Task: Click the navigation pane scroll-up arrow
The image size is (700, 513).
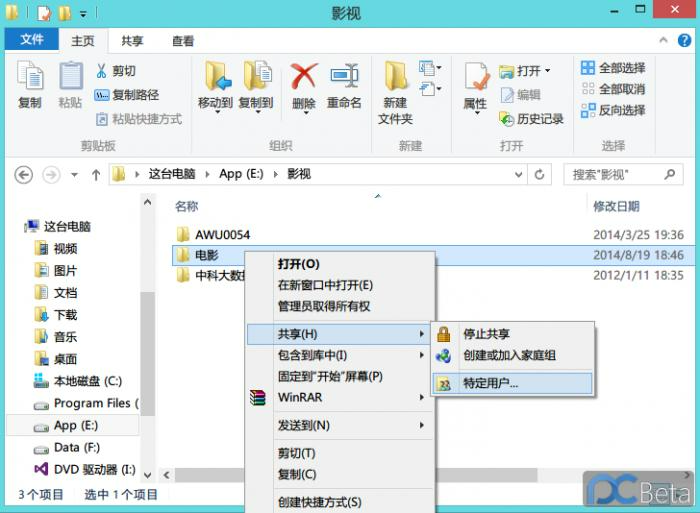Action: click(147, 202)
